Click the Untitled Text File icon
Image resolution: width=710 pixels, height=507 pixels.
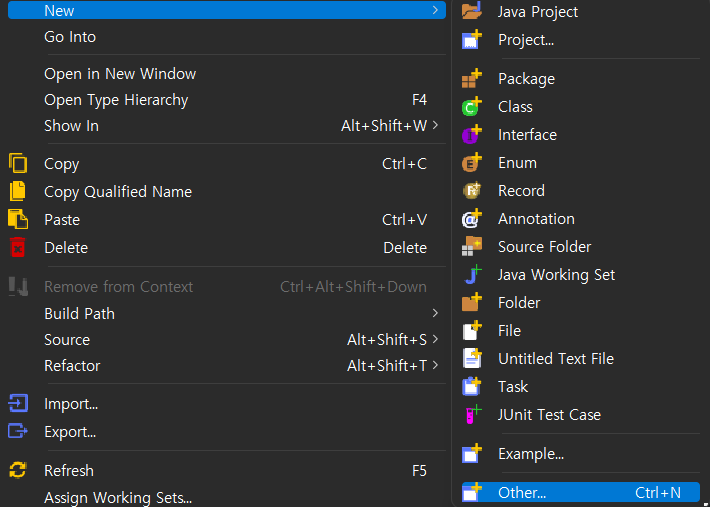471,359
